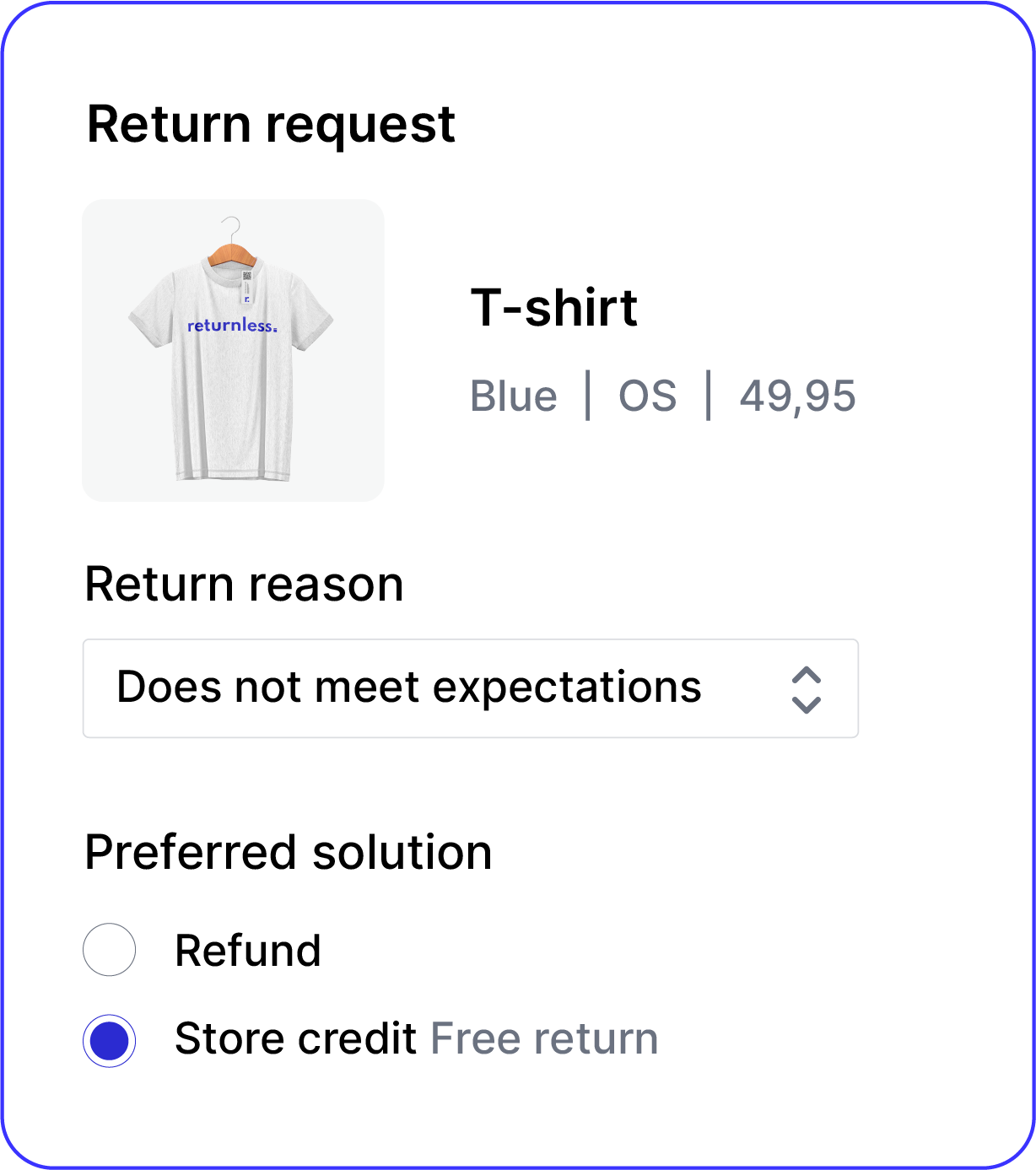Screen dimensions: 1036x1170
Task: Open the Return reason dropdown
Action: pos(470,688)
